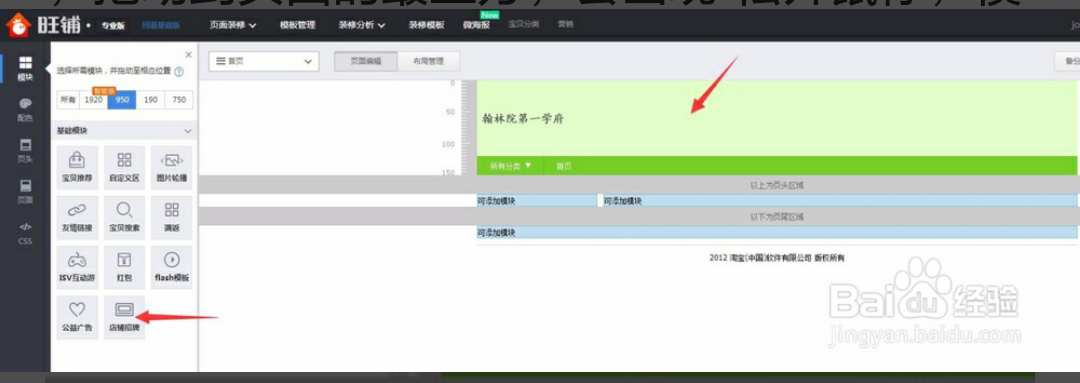Open the 宝贝分类 menu item
This screenshot has height=383, width=1080.
tap(523, 25)
